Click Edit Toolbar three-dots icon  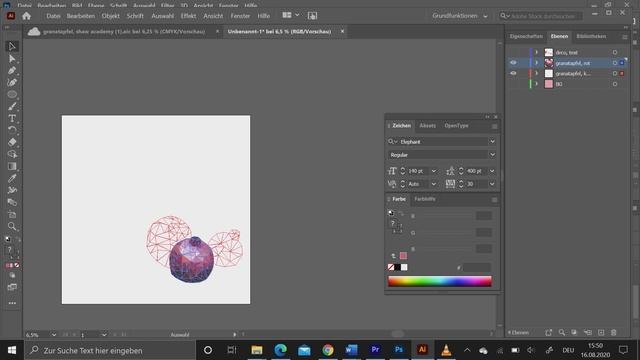click(12, 303)
